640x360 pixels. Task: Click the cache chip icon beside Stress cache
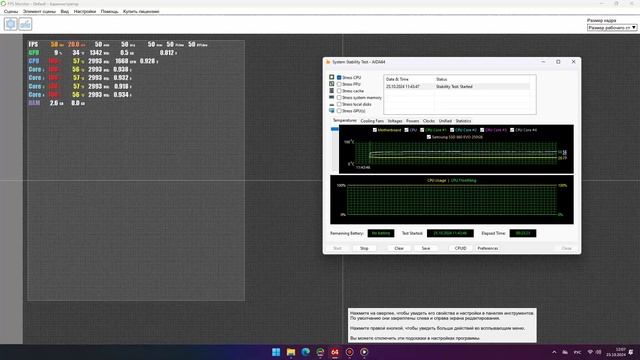(x=331, y=91)
